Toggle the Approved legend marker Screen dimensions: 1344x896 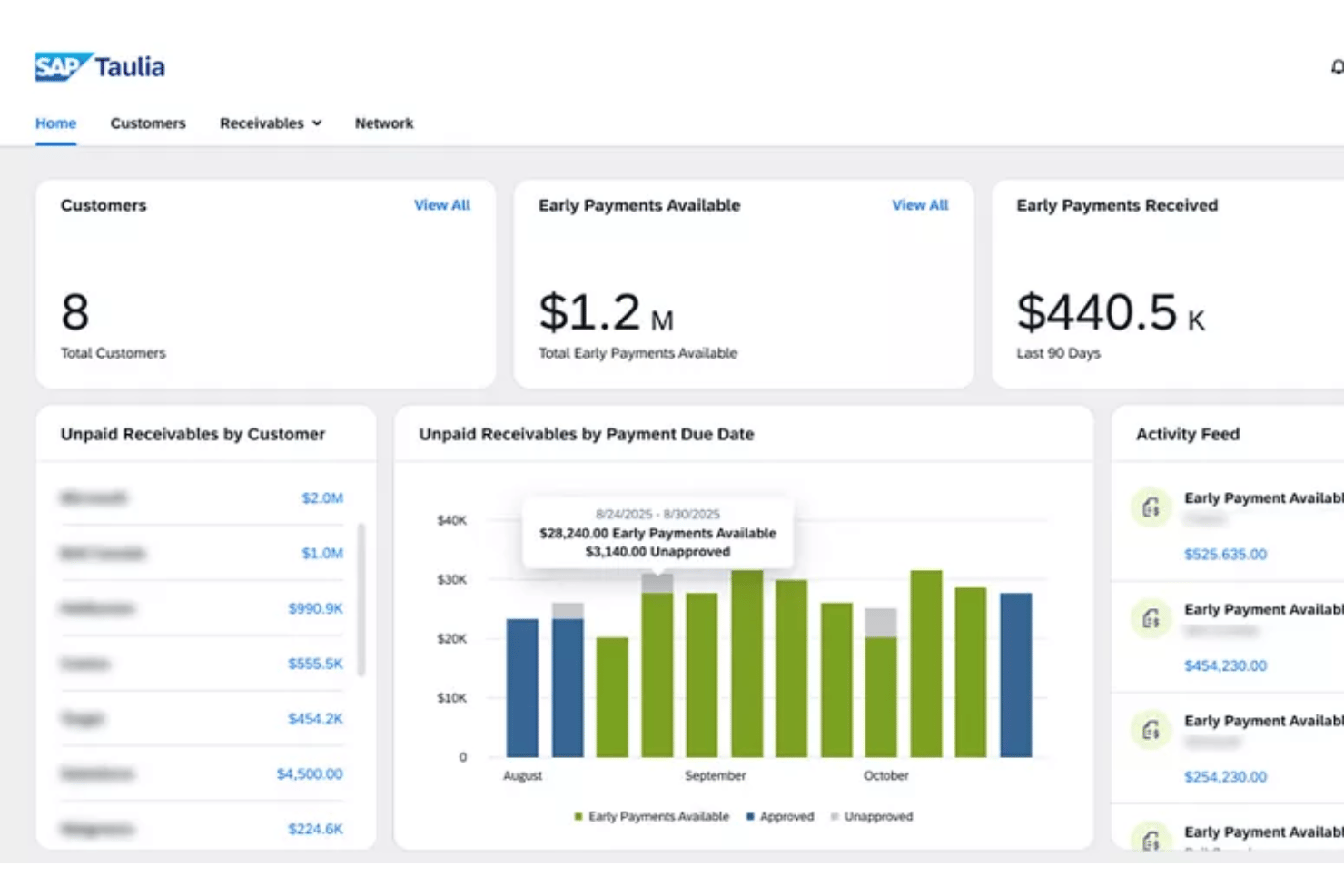[x=750, y=817]
